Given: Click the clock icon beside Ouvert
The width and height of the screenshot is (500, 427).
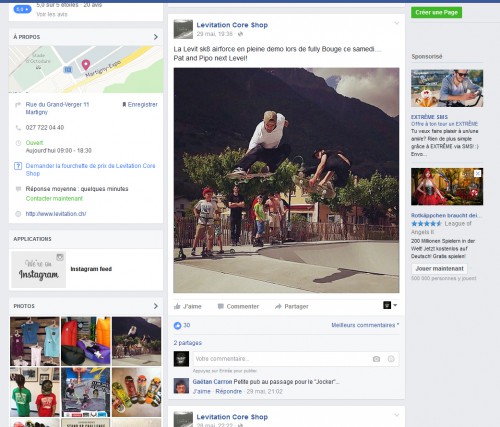Looking at the screenshot, I should 18,143.
